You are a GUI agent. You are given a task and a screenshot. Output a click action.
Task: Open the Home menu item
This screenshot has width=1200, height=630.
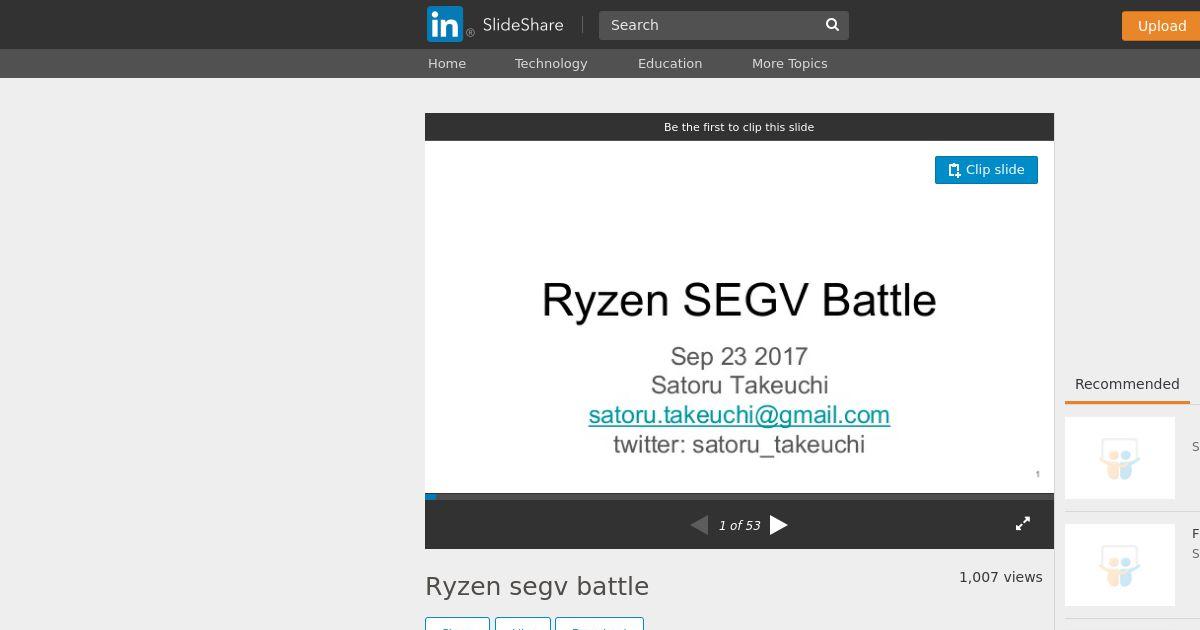pyautogui.click(x=447, y=63)
